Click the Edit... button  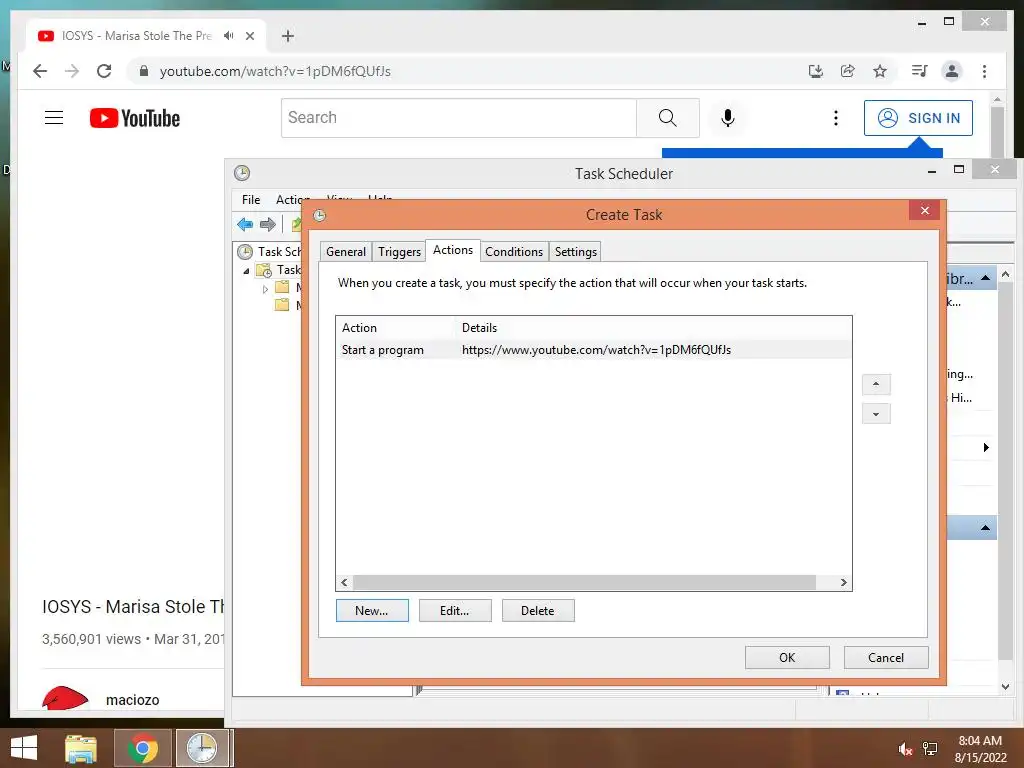[455, 611]
